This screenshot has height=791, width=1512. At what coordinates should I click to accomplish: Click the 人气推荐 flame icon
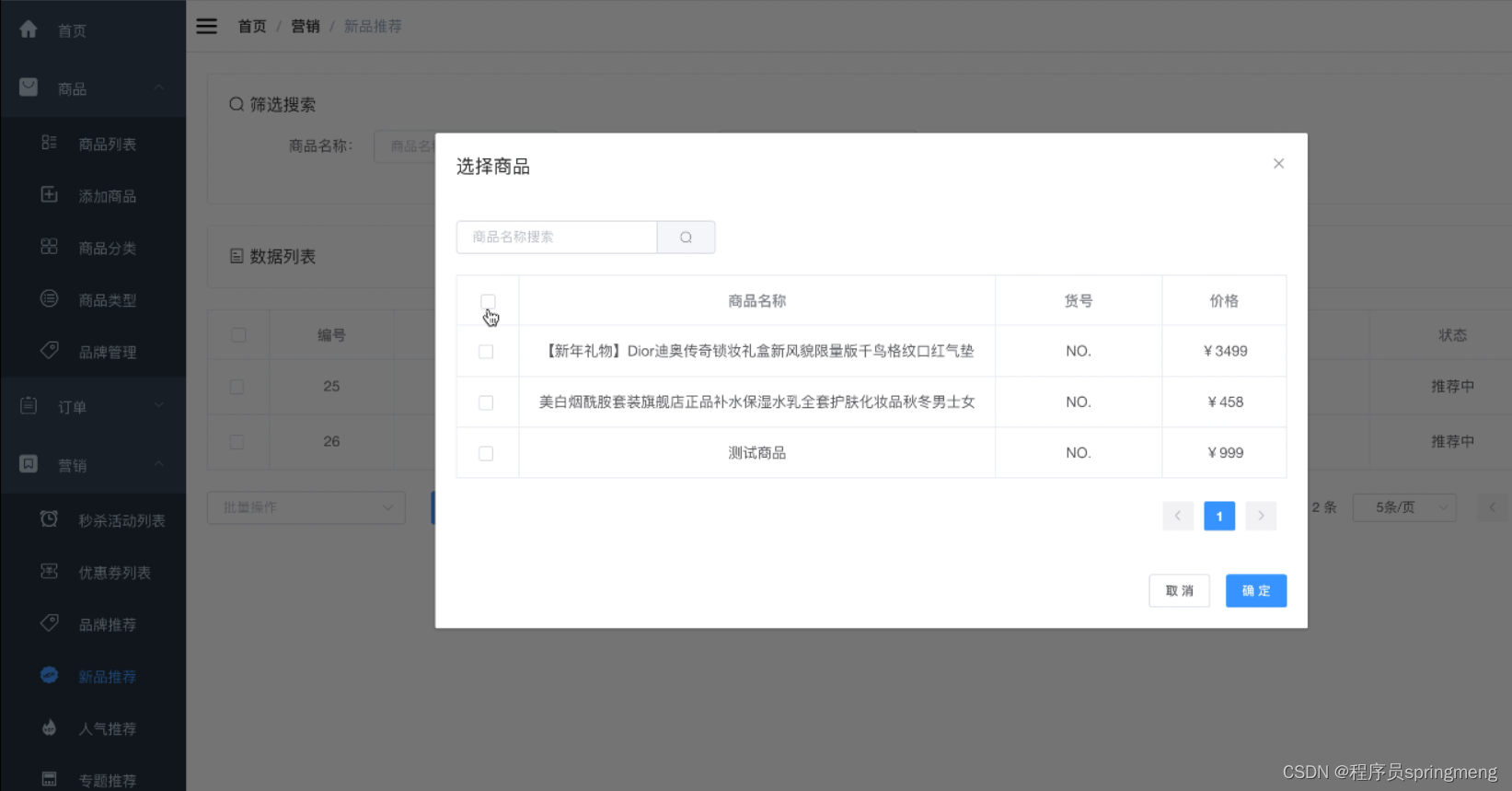(50, 728)
